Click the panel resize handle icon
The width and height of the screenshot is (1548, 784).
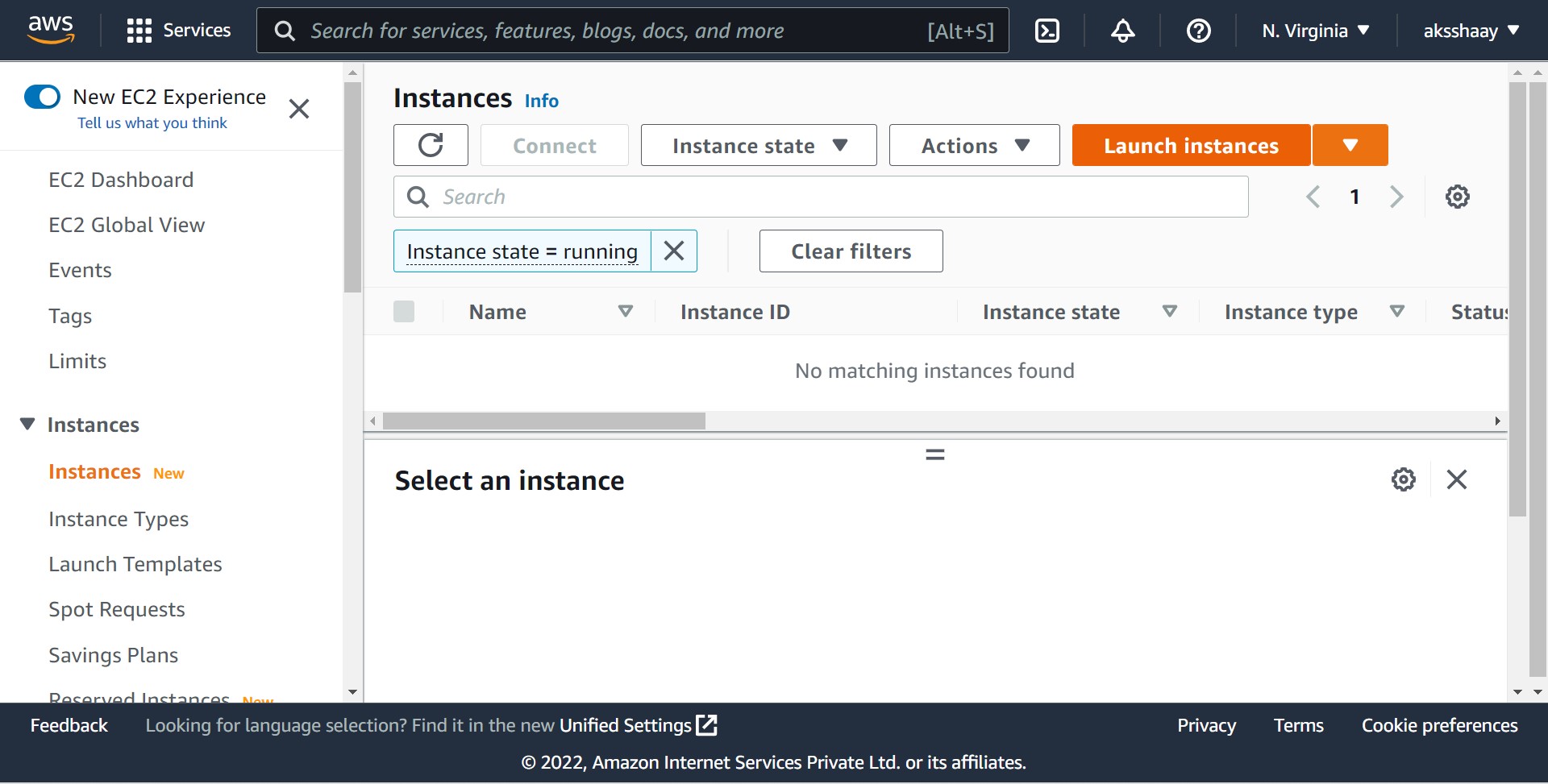coord(934,454)
